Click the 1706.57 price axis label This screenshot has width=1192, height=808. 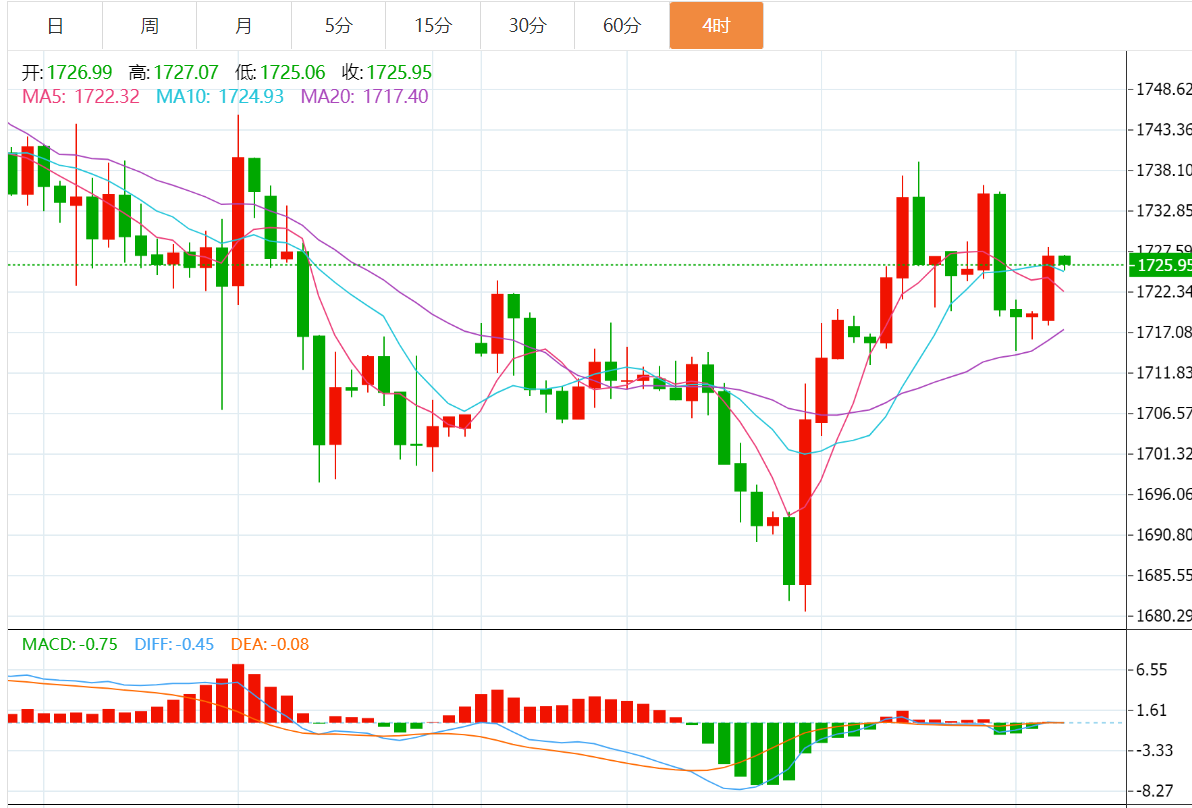pyautogui.click(x=1163, y=414)
